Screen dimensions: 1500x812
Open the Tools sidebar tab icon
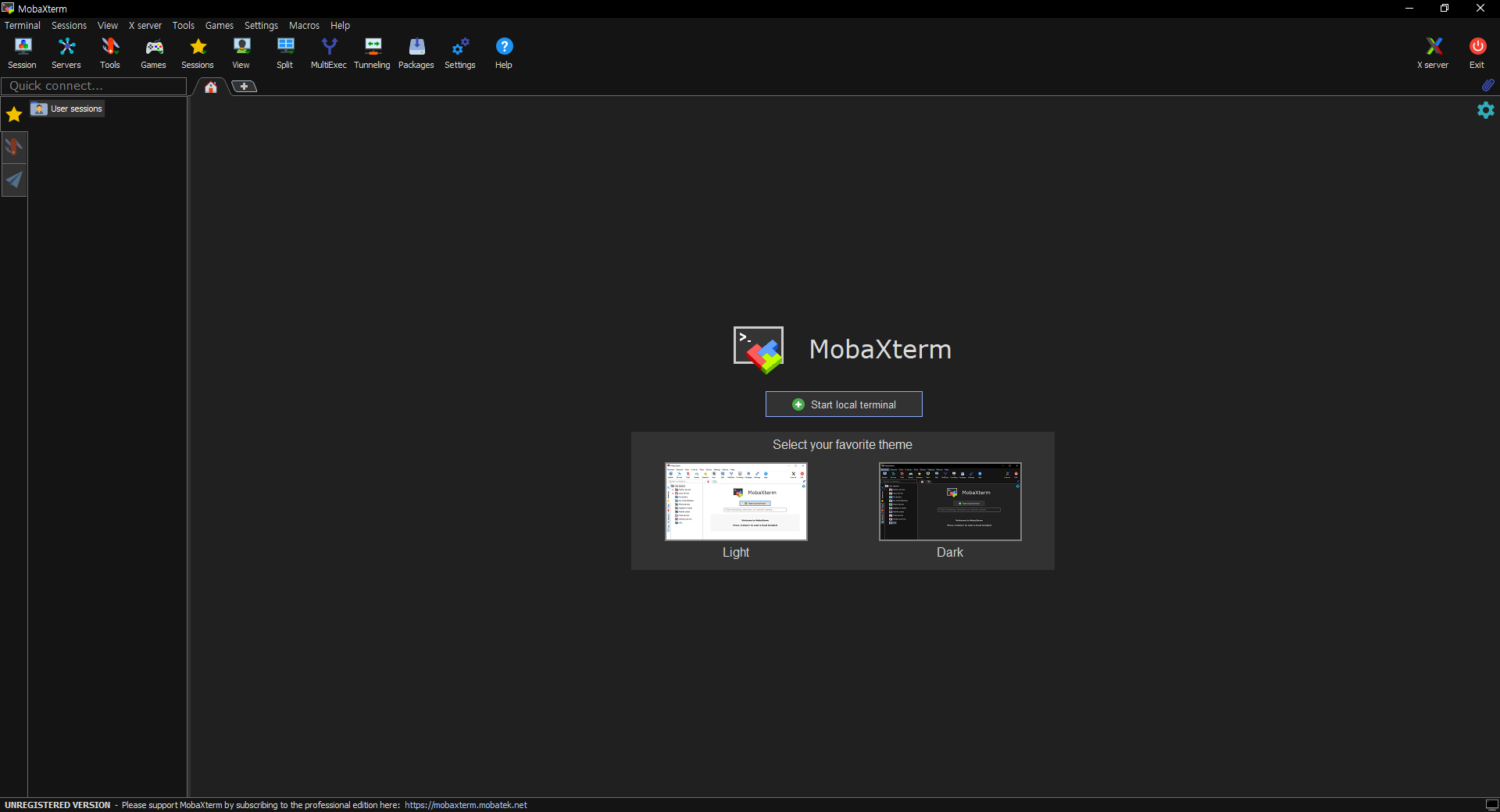14,147
